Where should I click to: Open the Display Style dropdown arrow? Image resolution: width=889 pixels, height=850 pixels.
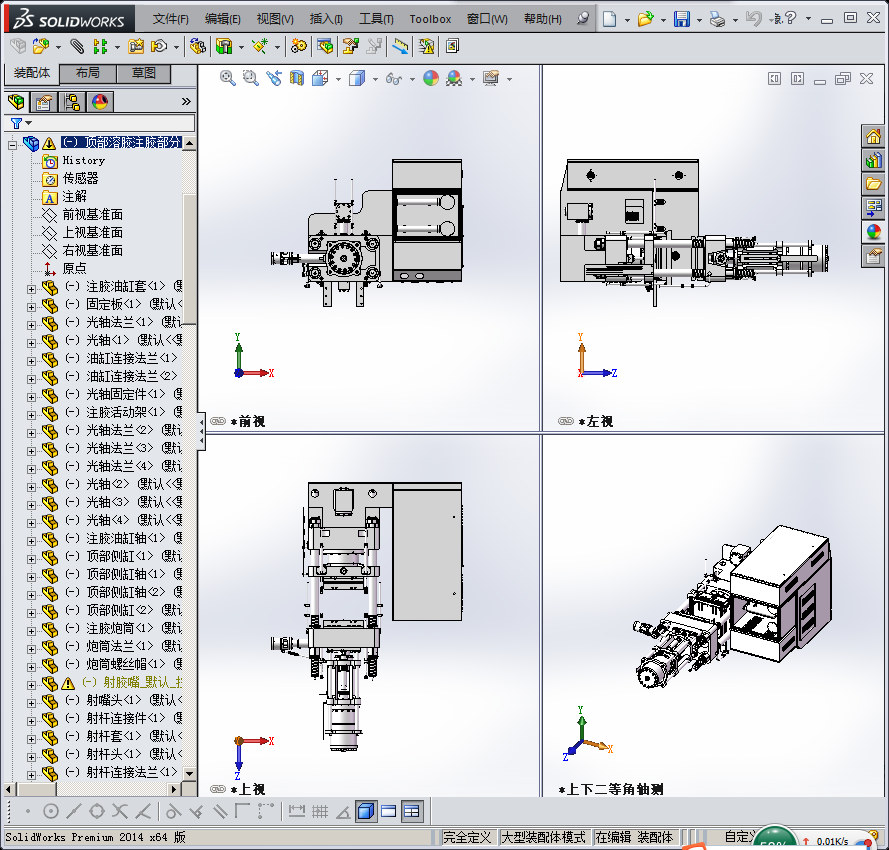(375, 79)
